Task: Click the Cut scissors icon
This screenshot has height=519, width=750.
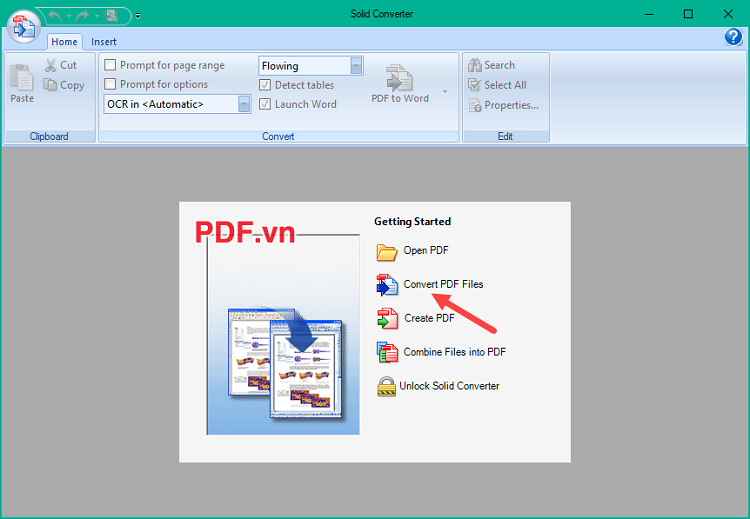Action: (50, 65)
